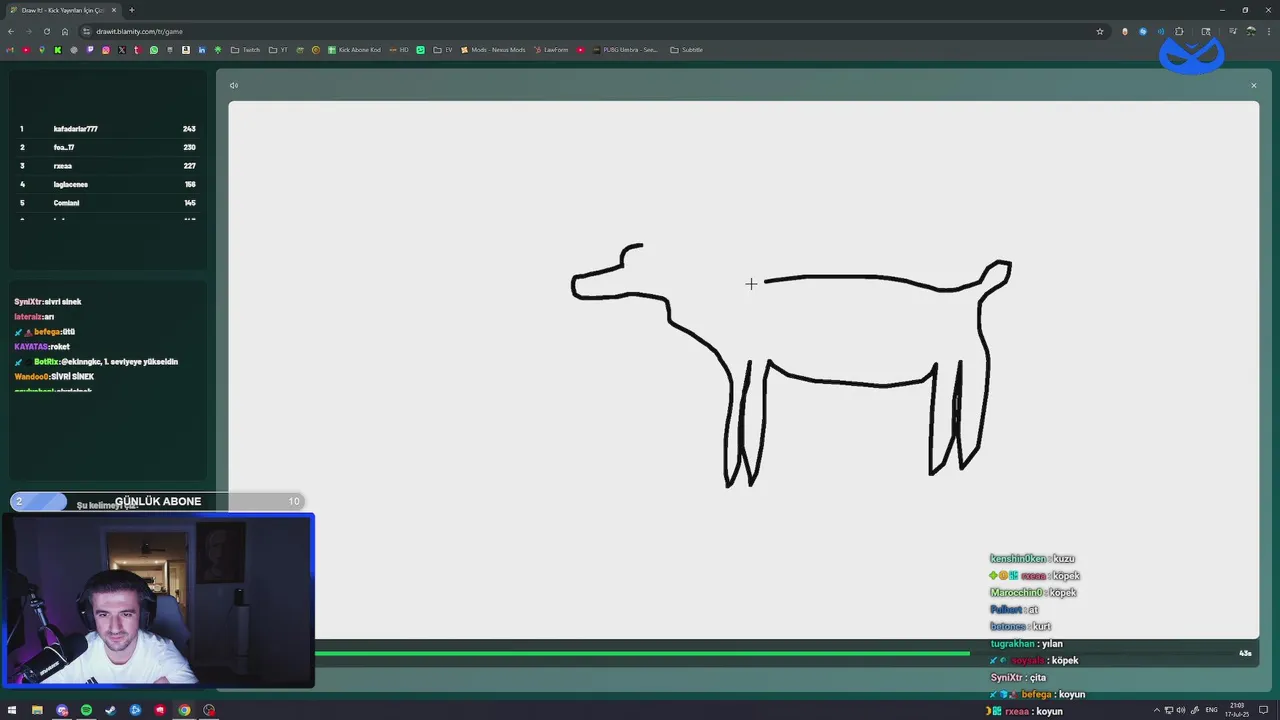Open the ENG language selector

1212,710
